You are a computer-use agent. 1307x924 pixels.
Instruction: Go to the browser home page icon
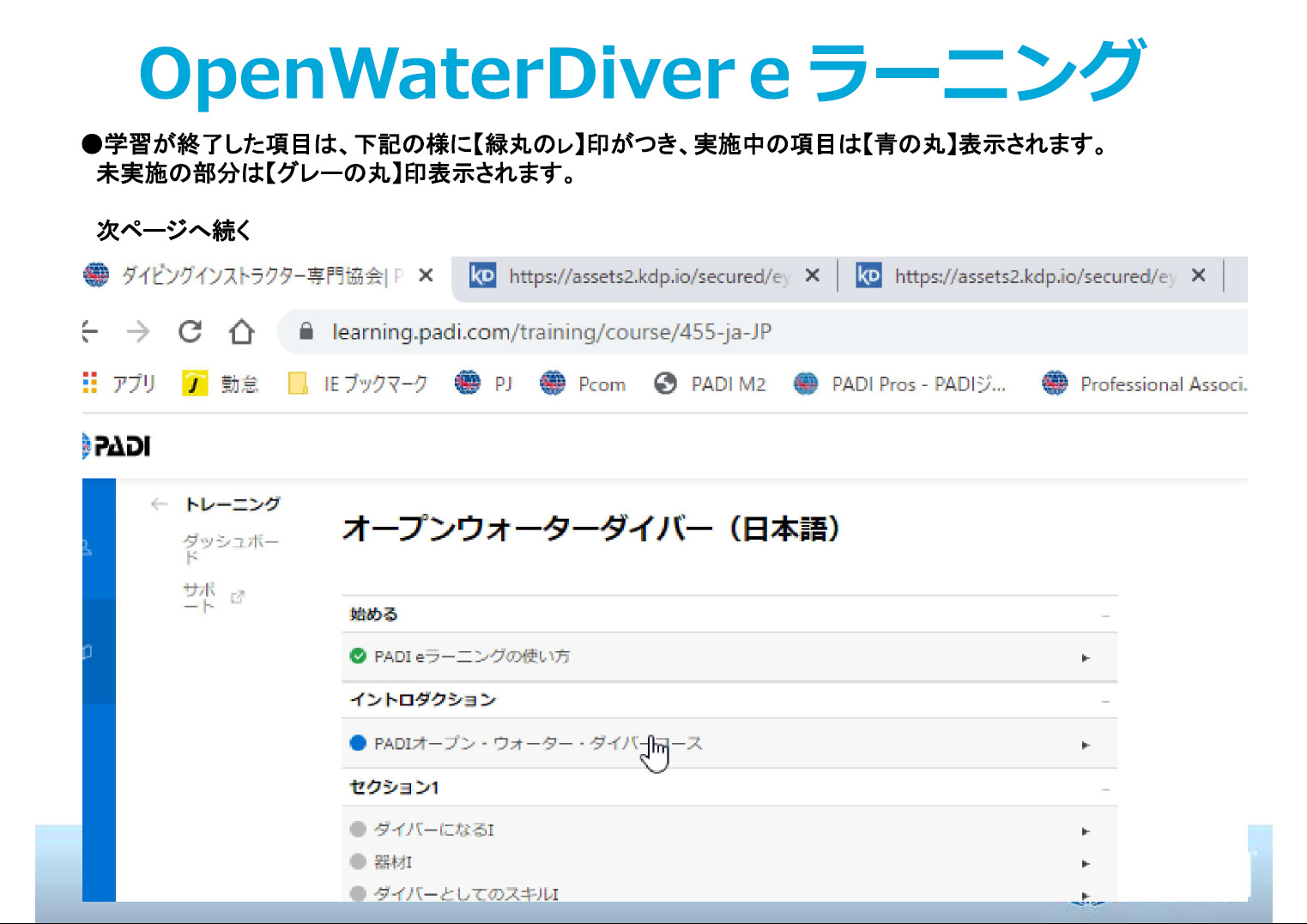[241, 331]
